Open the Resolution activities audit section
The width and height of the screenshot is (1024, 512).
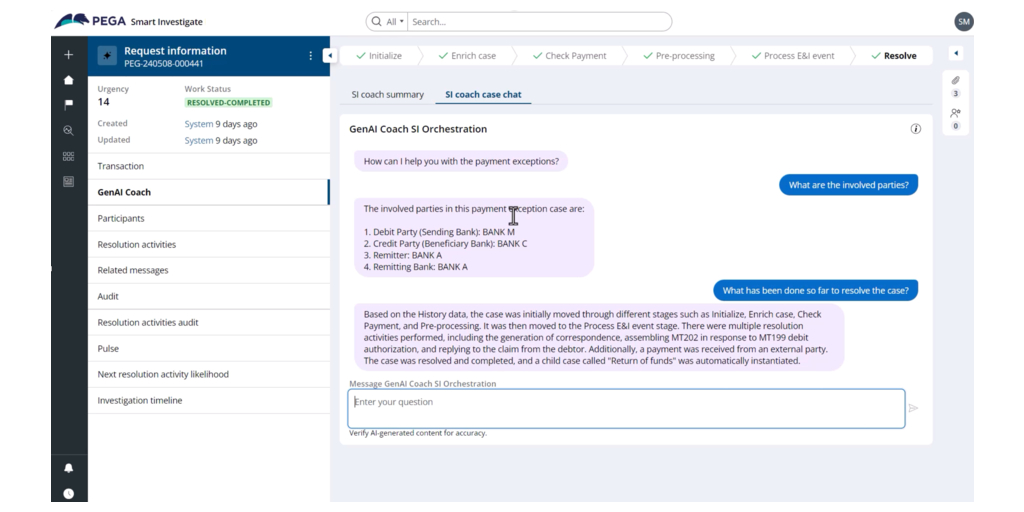(x=209, y=322)
